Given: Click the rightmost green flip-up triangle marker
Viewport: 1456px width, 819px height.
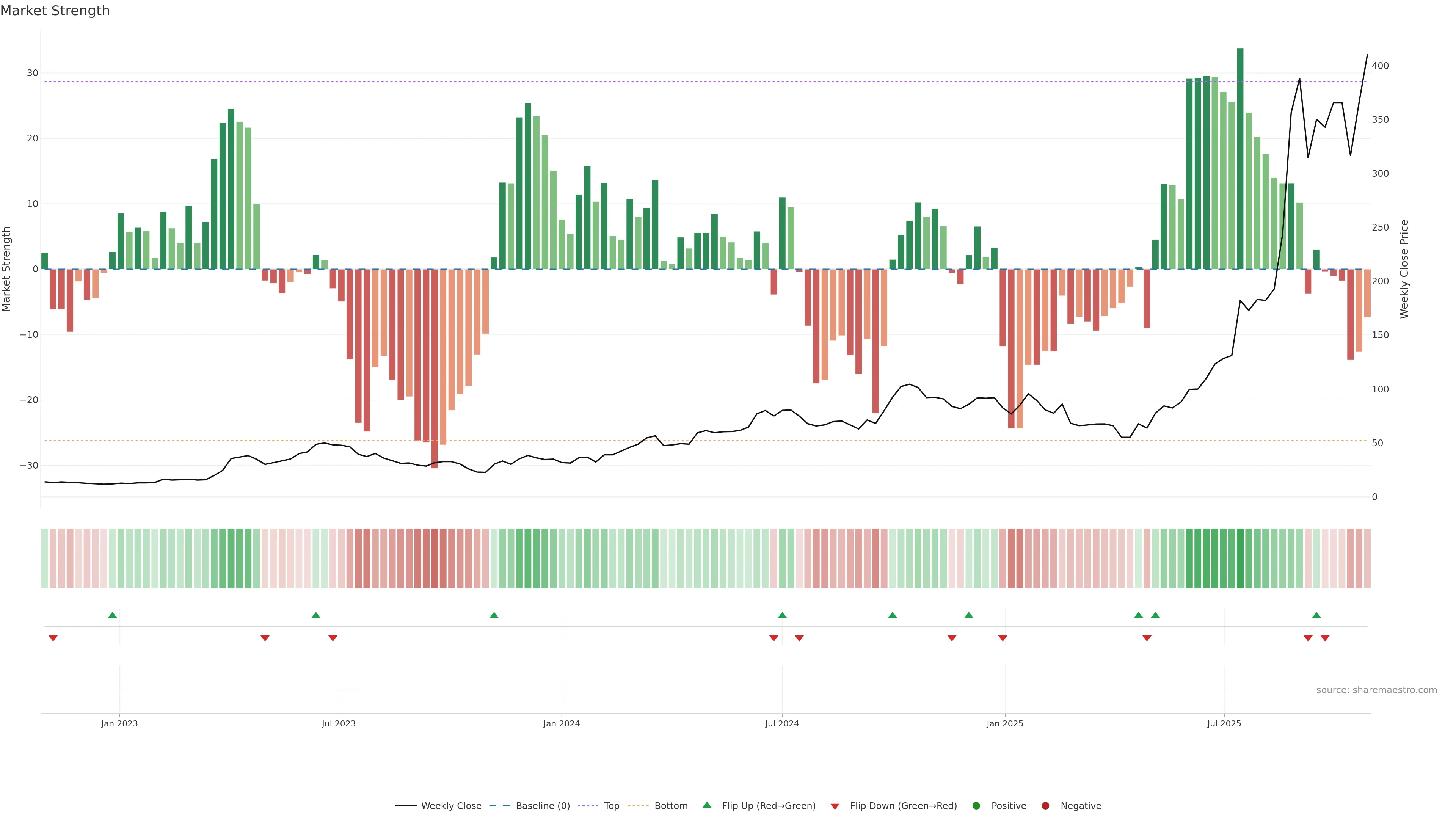Looking at the screenshot, I should [x=1316, y=615].
